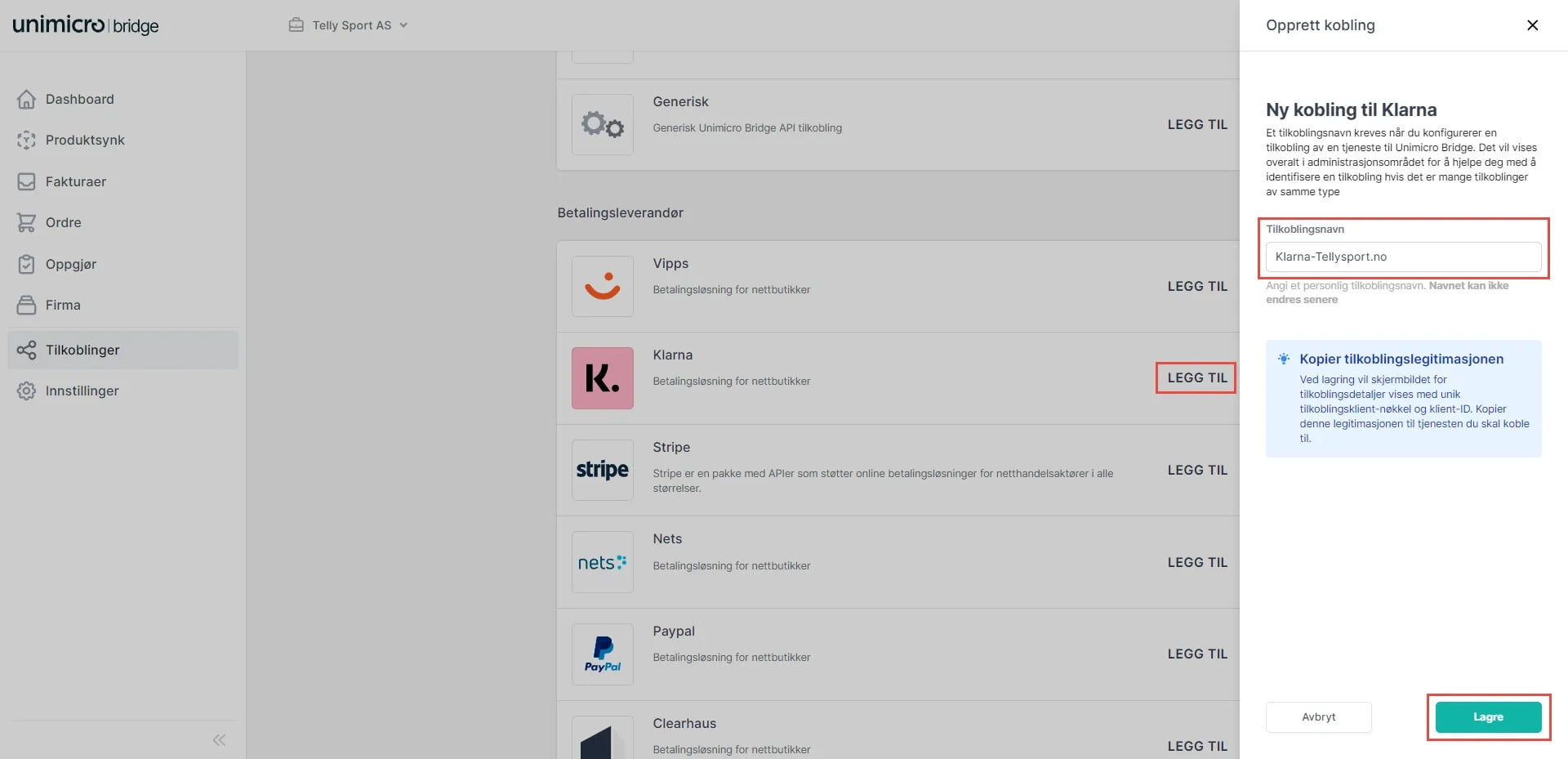Viewport: 1568px width, 759px height.
Task: Click LEGG TIL for Vipps
Action: pyautogui.click(x=1197, y=286)
